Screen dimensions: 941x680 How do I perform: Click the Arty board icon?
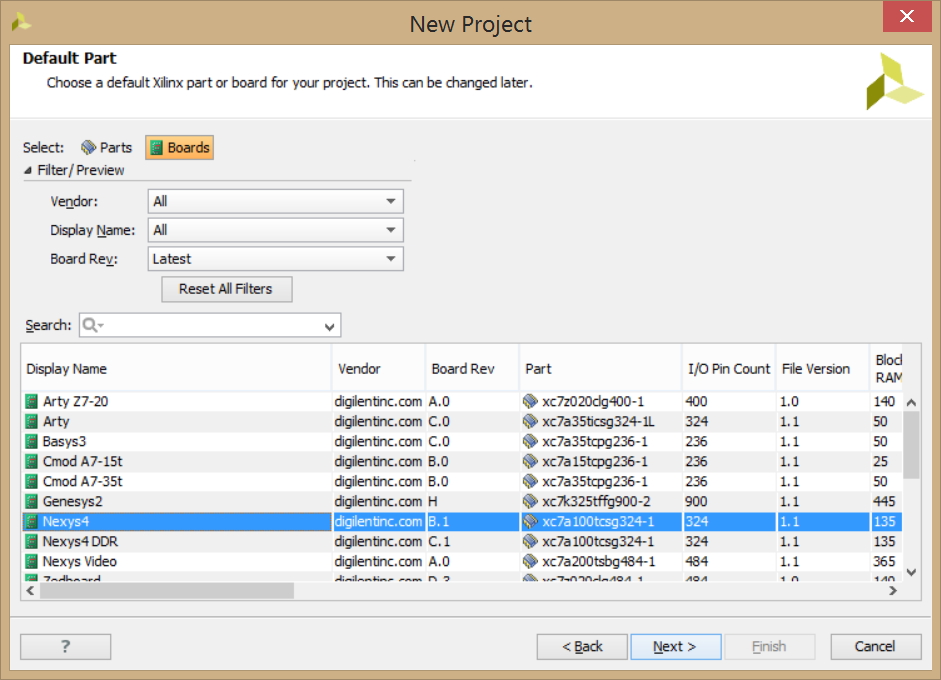coord(32,421)
